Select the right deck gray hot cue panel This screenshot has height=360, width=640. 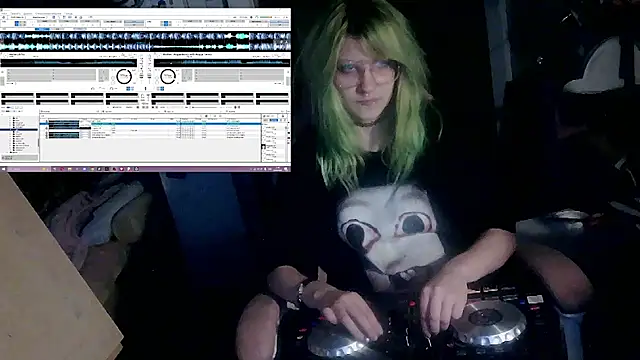[x=239, y=75]
